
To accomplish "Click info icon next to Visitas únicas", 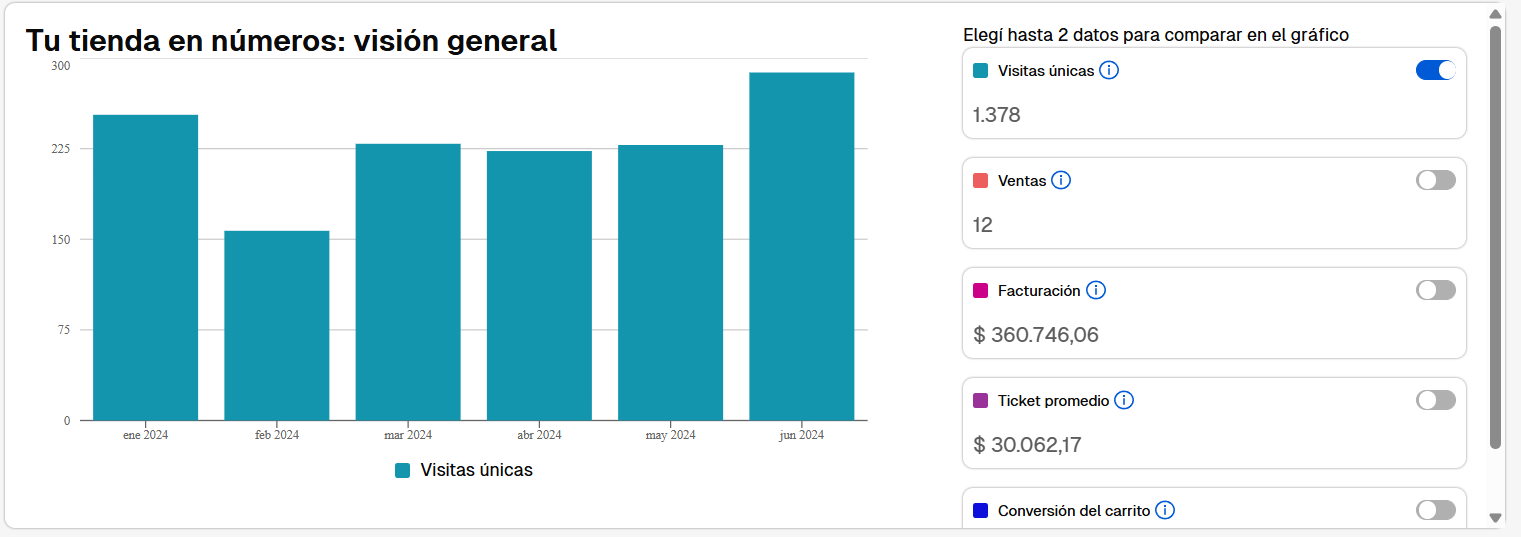I will (x=1109, y=70).
